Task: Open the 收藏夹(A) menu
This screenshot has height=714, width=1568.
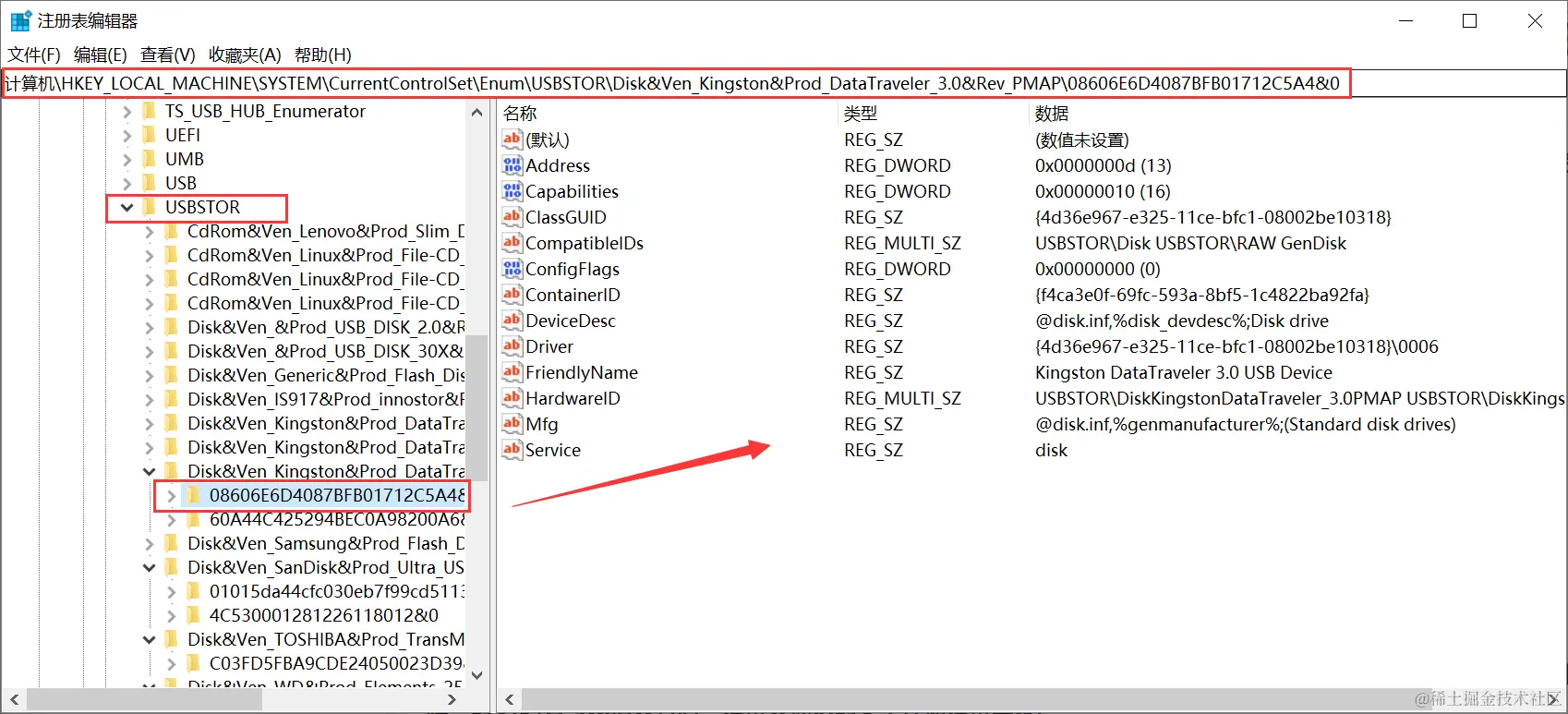Action: 245,54
